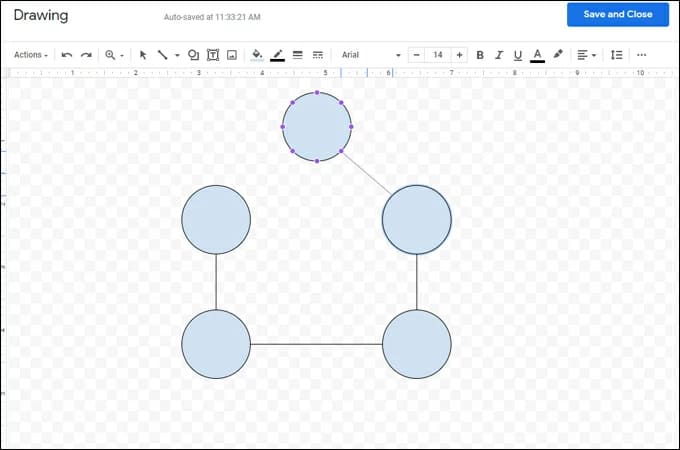Toggle Underline formatting
This screenshot has height=450, width=680.
click(x=518, y=55)
